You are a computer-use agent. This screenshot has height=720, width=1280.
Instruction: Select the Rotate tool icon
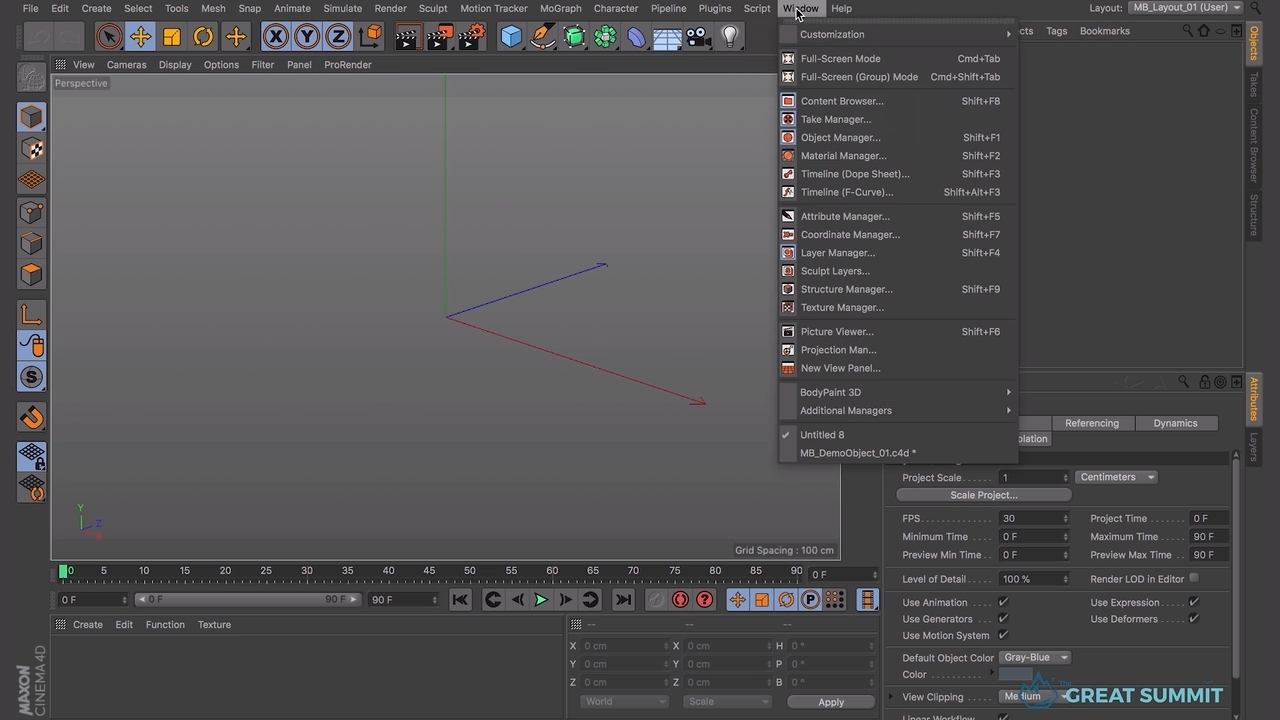[x=203, y=37]
